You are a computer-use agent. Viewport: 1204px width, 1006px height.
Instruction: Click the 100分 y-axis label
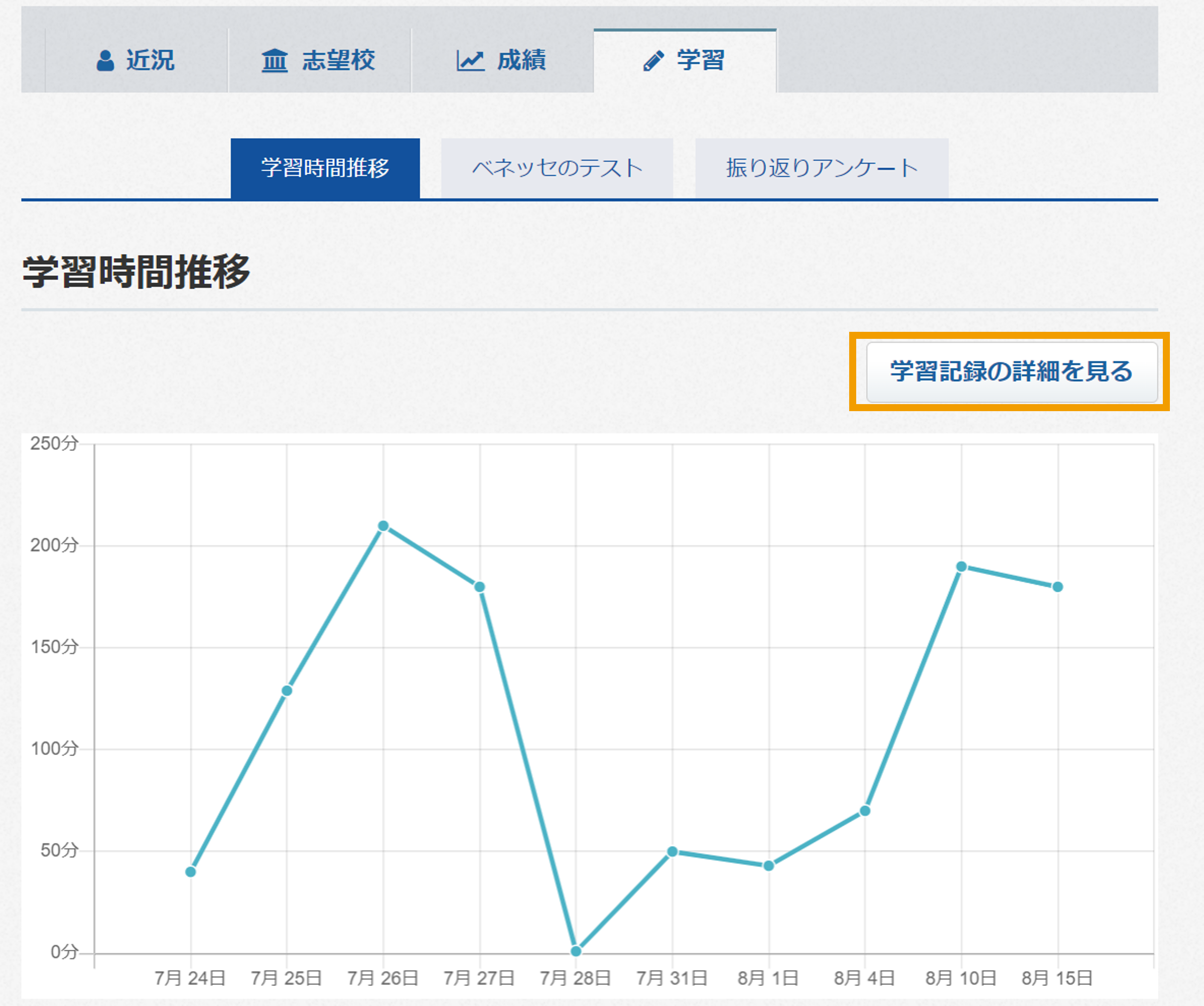tap(54, 748)
